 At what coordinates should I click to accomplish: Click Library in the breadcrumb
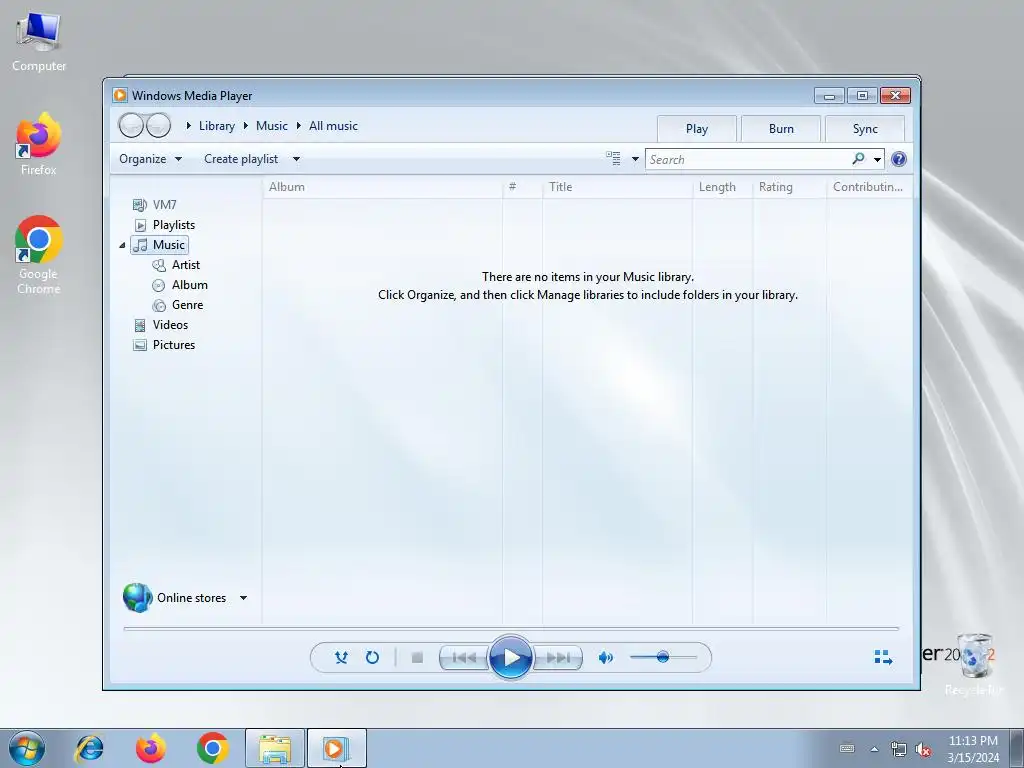click(217, 126)
